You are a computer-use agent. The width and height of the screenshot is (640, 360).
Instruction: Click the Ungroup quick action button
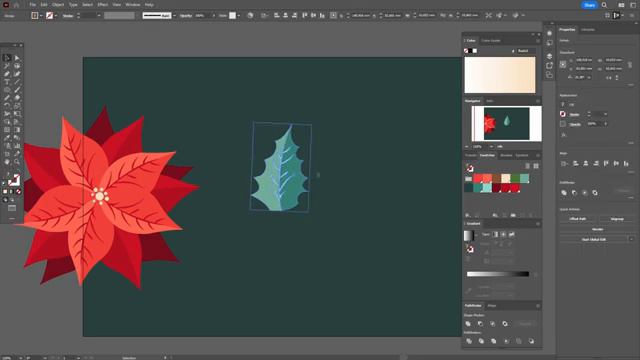pyautogui.click(x=617, y=219)
